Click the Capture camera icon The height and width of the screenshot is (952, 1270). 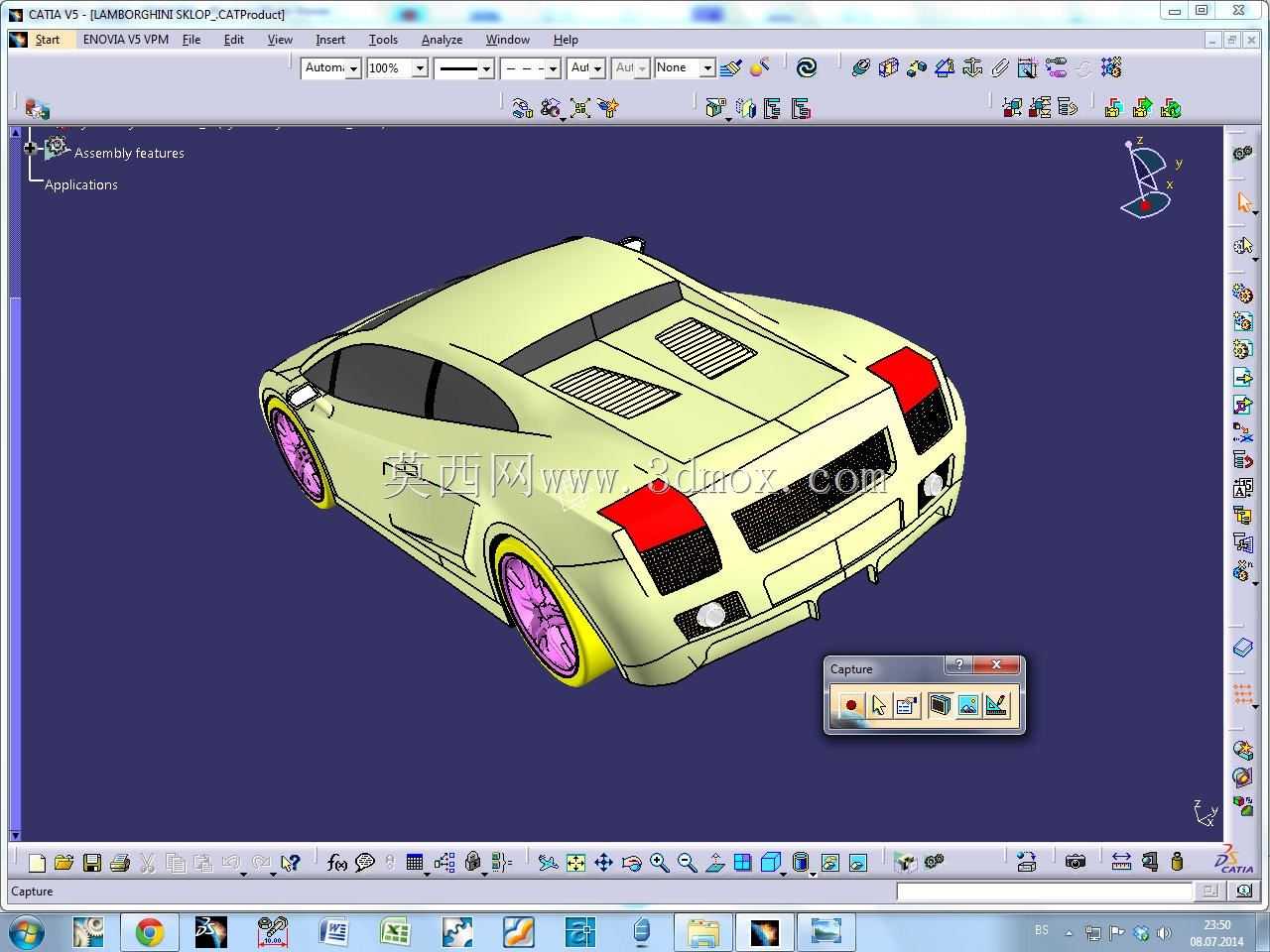(1075, 862)
